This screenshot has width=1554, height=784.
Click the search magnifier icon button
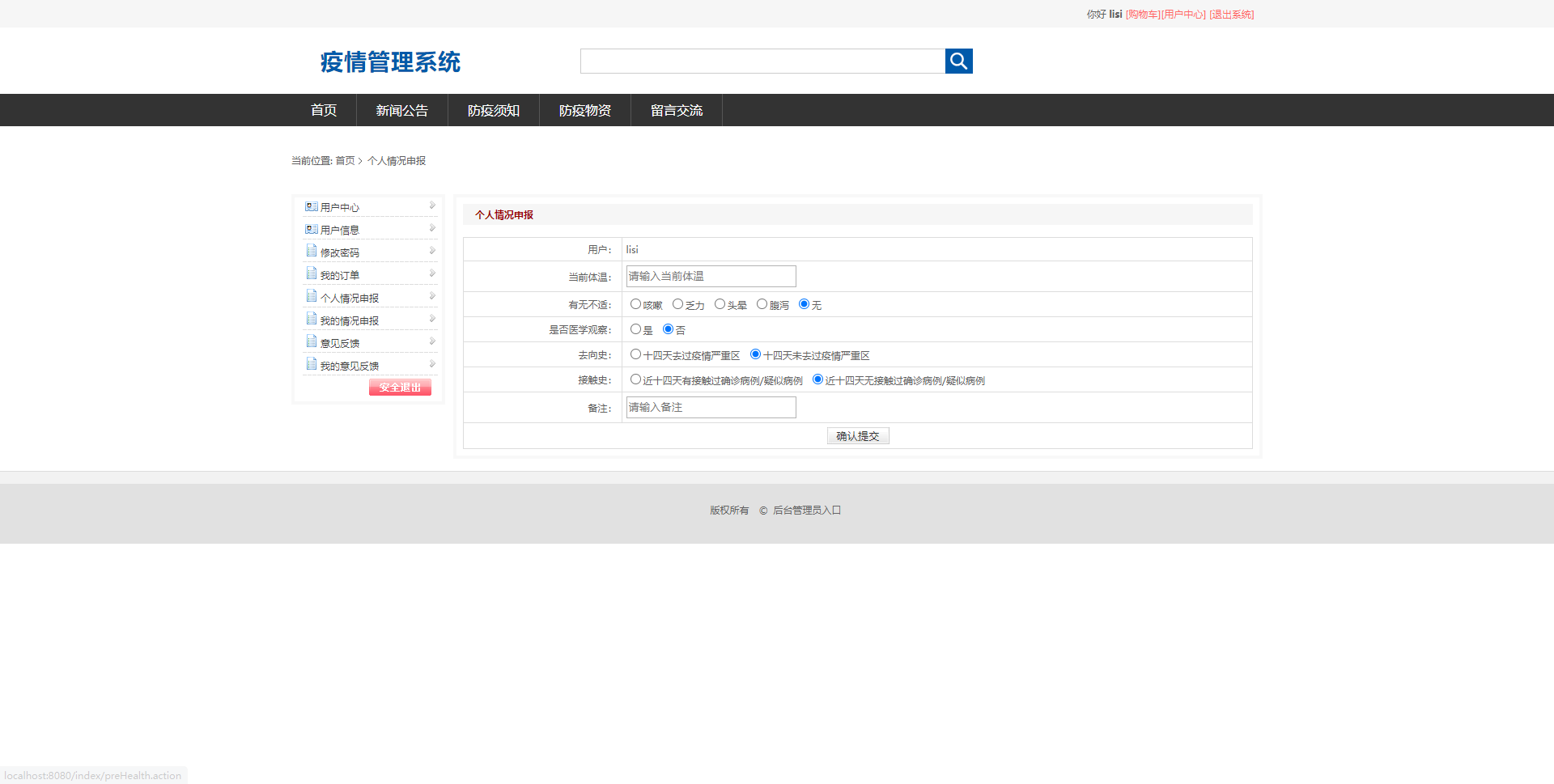(958, 61)
